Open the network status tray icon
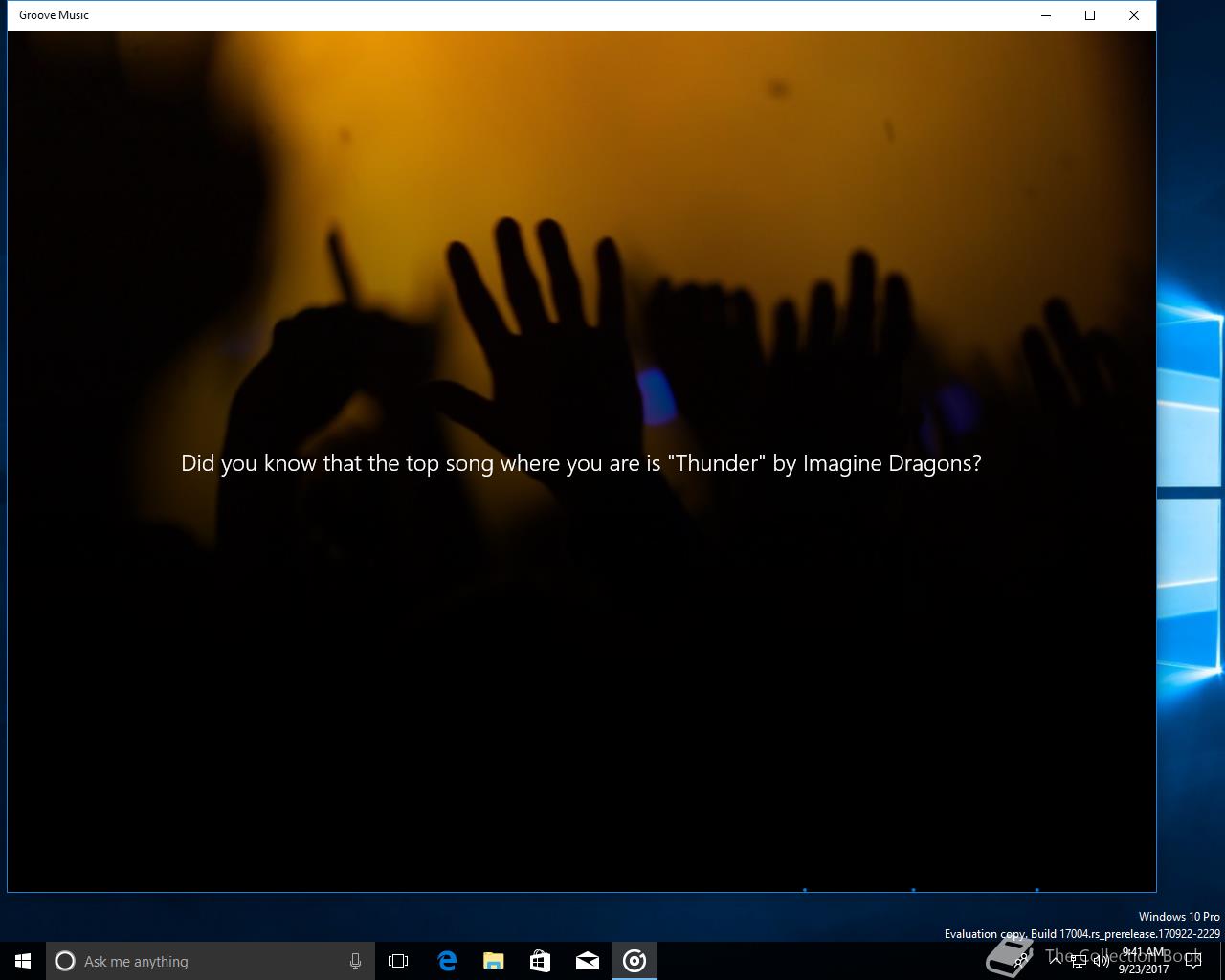The height and width of the screenshot is (980, 1225). pos(1079,961)
